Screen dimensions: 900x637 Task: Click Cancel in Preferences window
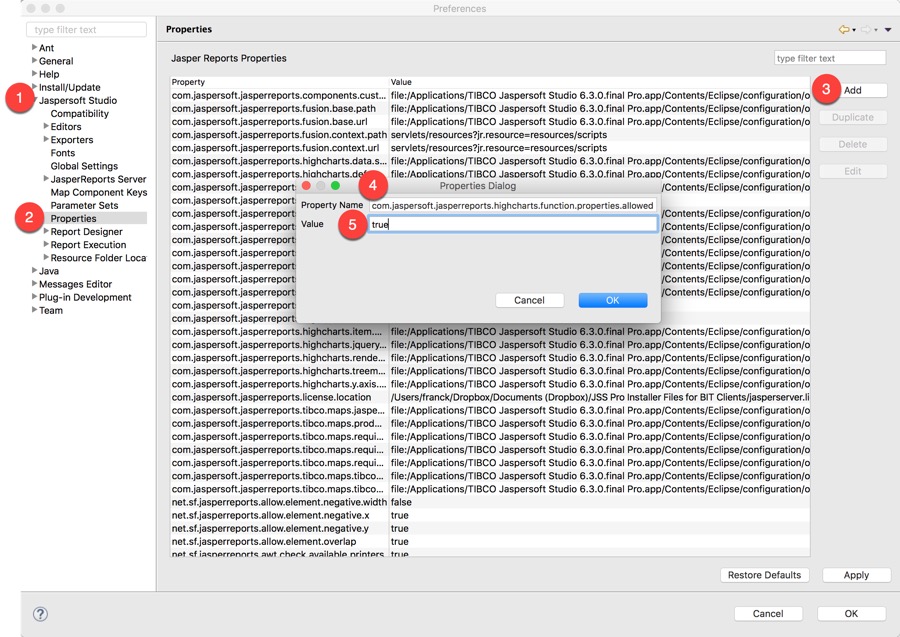pyautogui.click(x=767, y=613)
